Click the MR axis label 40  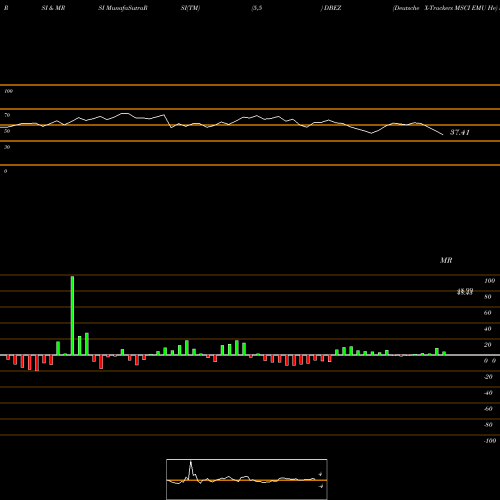tap(488, 329)
